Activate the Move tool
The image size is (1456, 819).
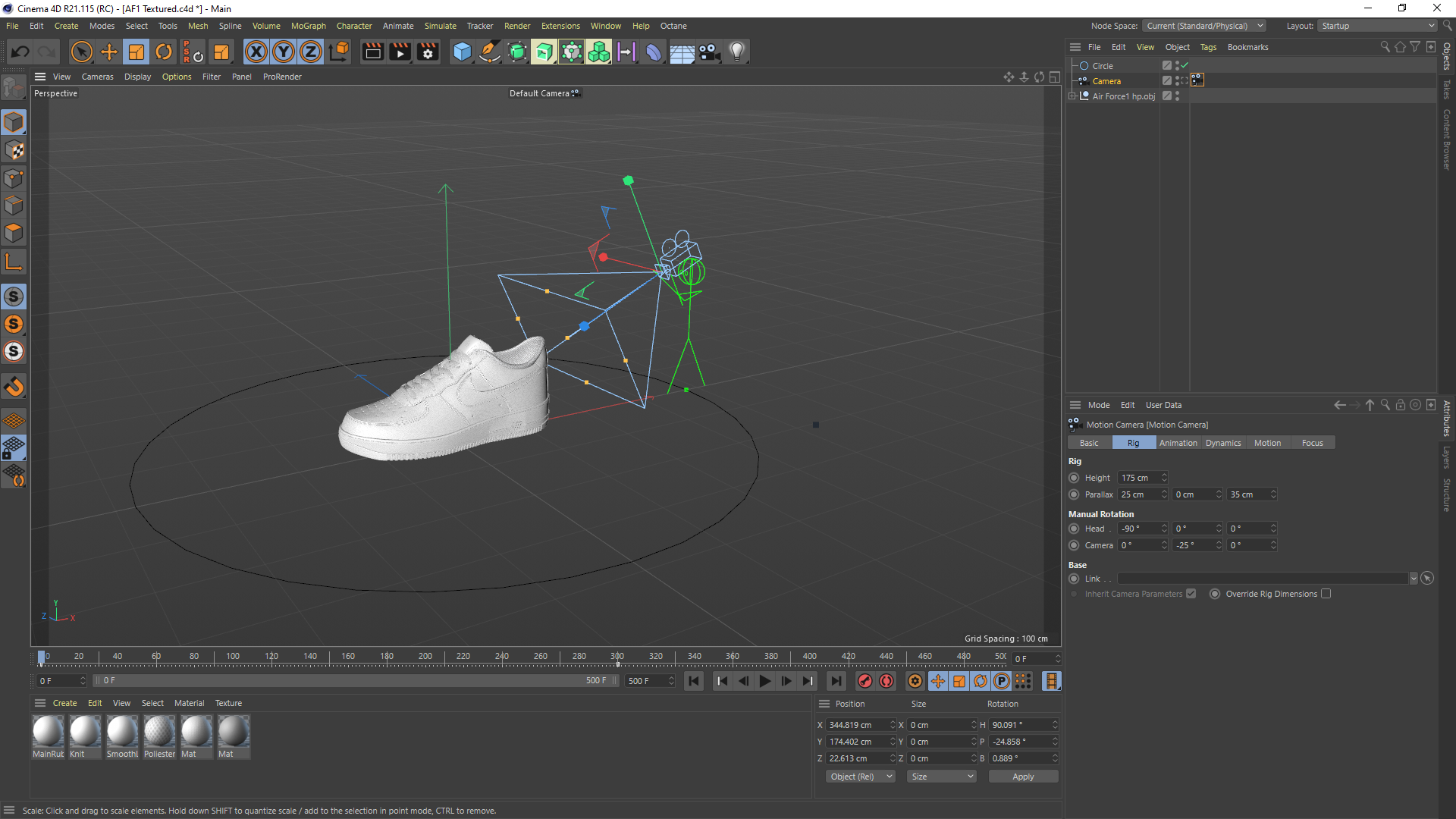(109, 52)
